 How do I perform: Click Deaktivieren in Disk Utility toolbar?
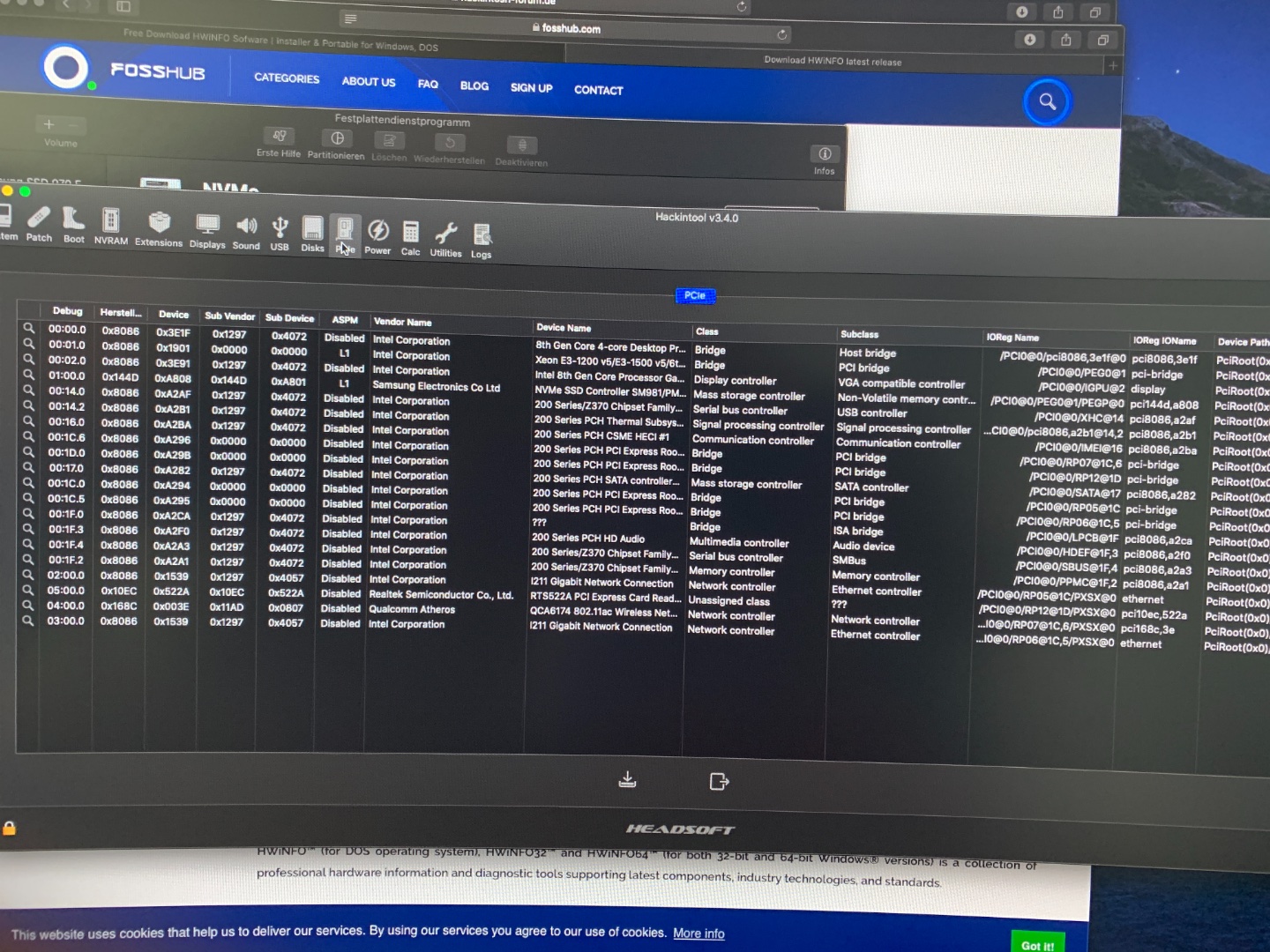pos(521,152)
